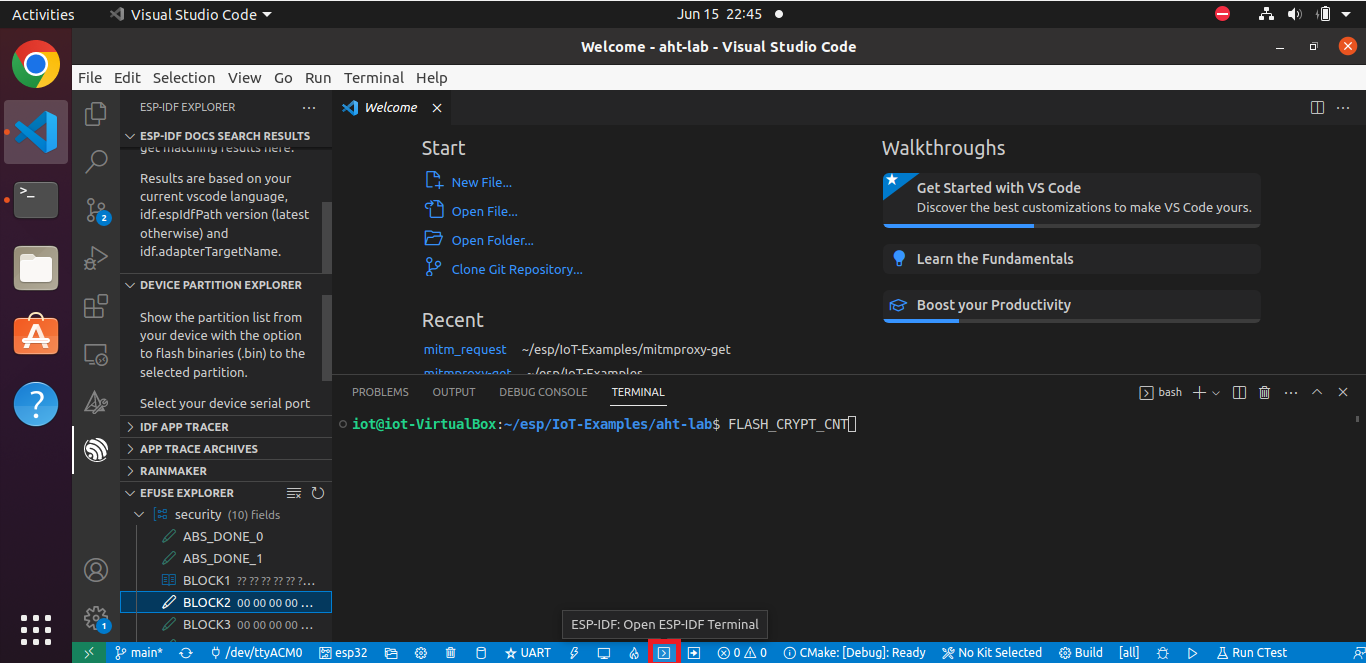Switch to the Debug Console tab
This screenshot has width=1366, height=663.
(x=543, y=392)
